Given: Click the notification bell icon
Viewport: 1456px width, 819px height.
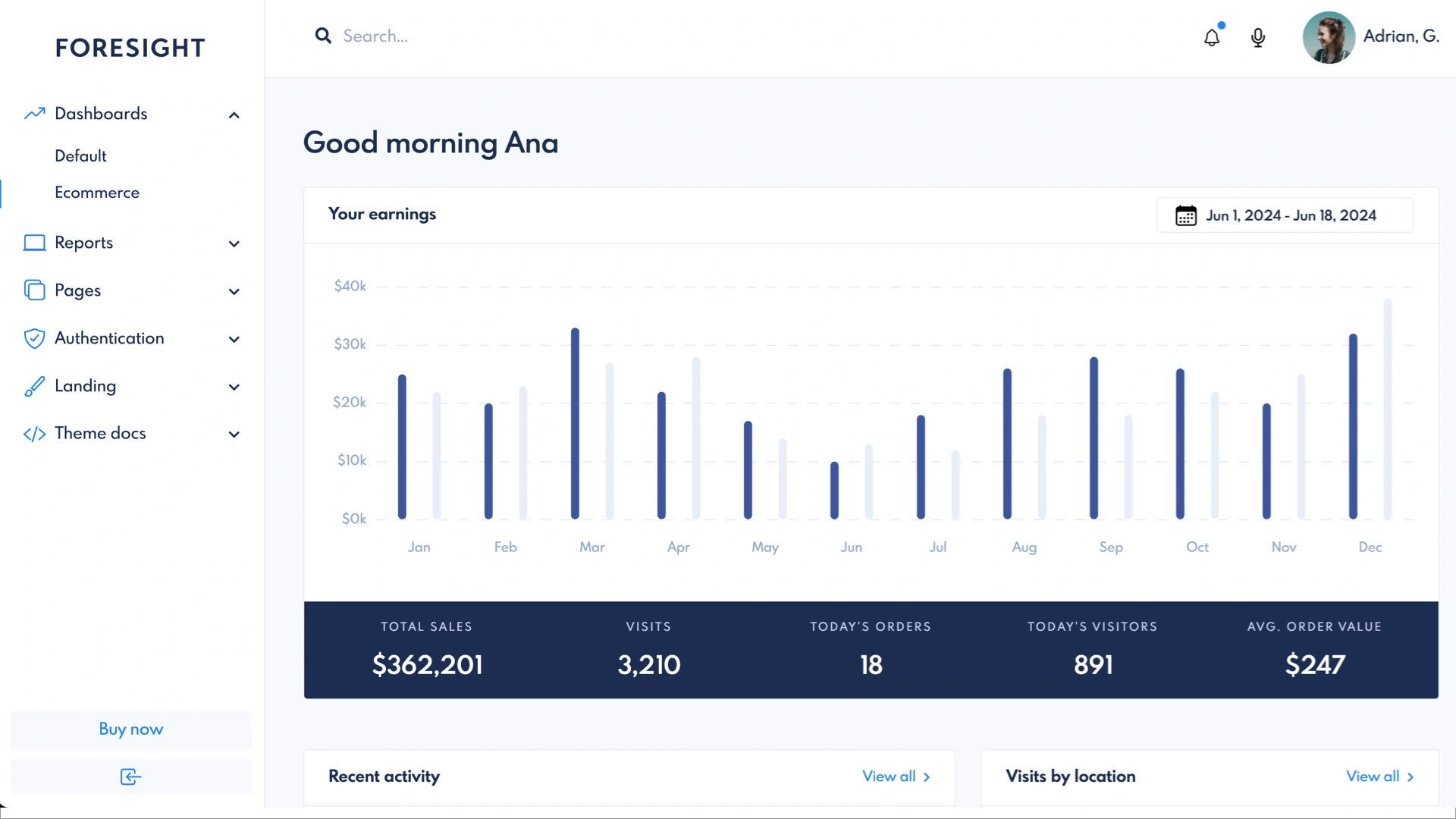Looking at the screenshot, I should coord(1211,36).
